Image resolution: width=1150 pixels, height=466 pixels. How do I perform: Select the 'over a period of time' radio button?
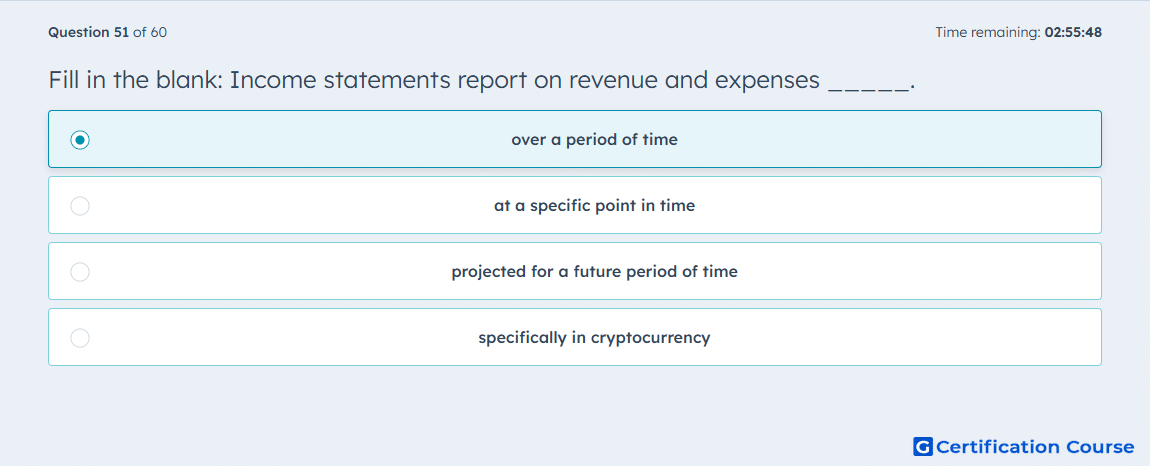point(80,139)
